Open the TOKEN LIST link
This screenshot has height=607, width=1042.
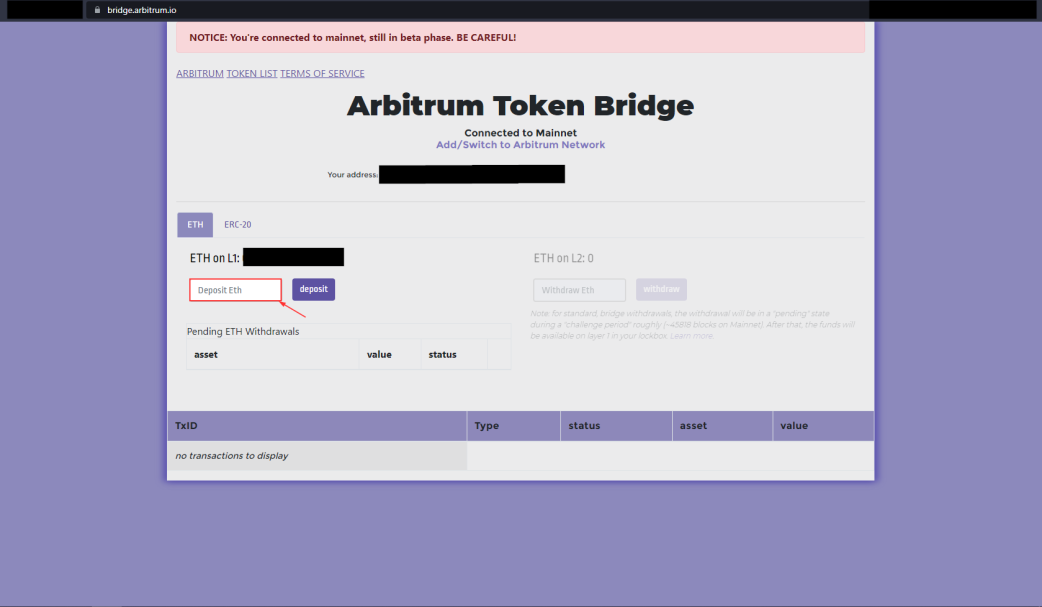click(x=252, y=73)
